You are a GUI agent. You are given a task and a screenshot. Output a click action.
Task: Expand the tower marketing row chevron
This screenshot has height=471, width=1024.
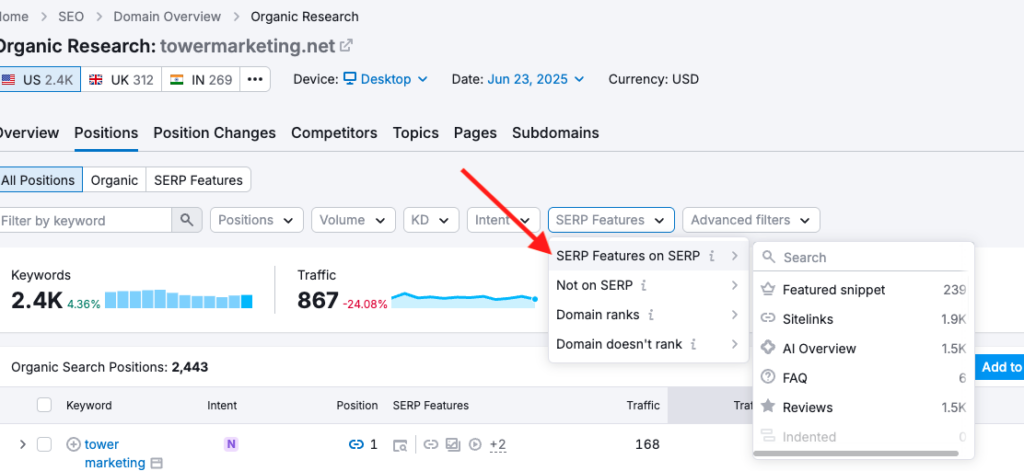click(23, 445)
